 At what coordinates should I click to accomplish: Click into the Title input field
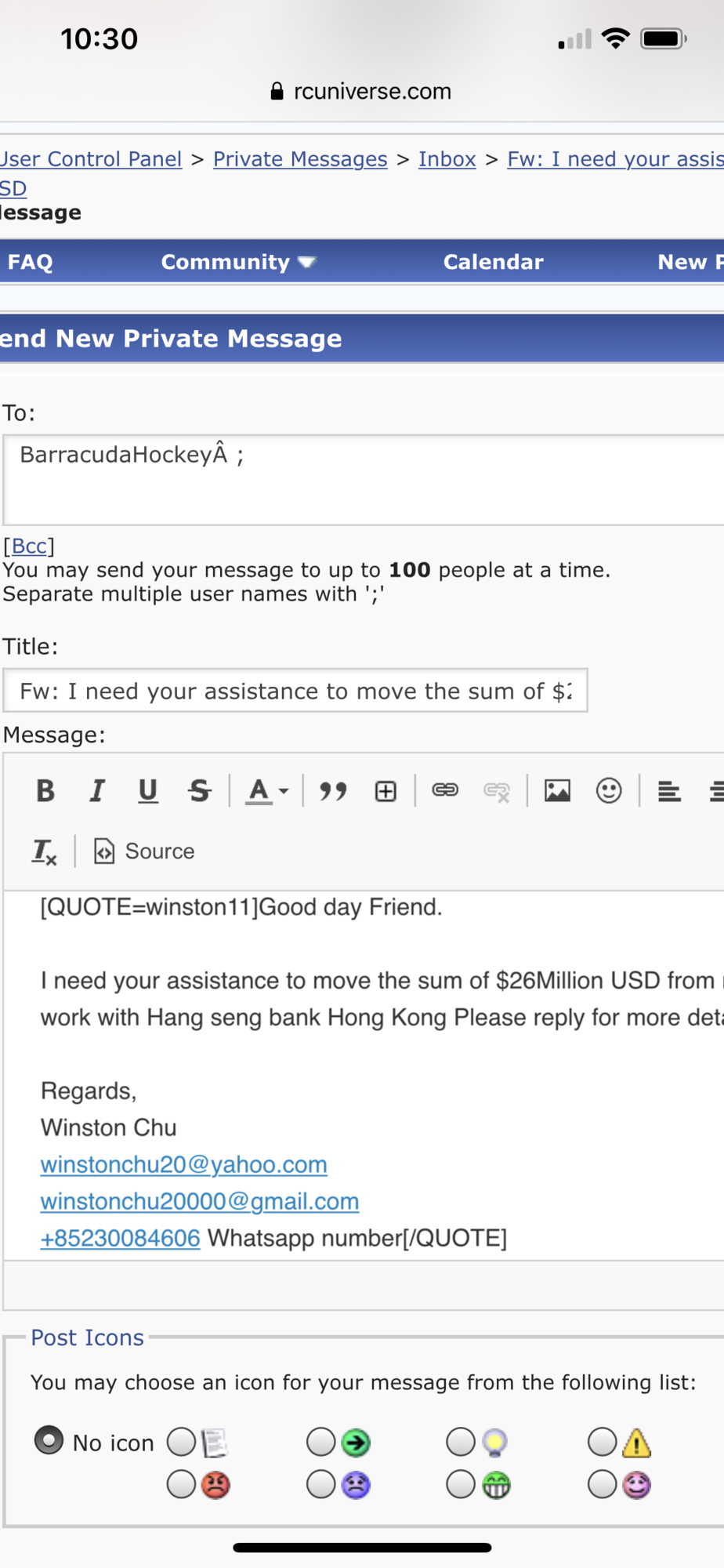[x=295, y=691]
